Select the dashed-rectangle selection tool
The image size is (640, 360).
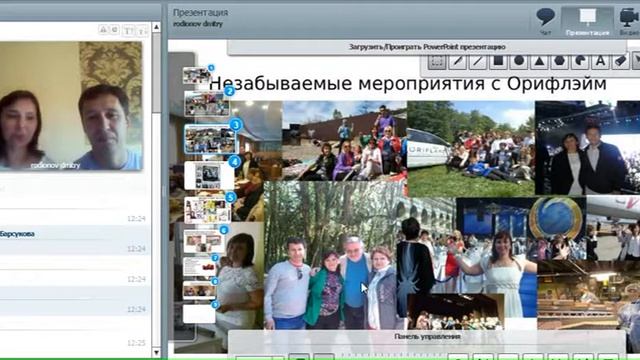tap(437, 62)
